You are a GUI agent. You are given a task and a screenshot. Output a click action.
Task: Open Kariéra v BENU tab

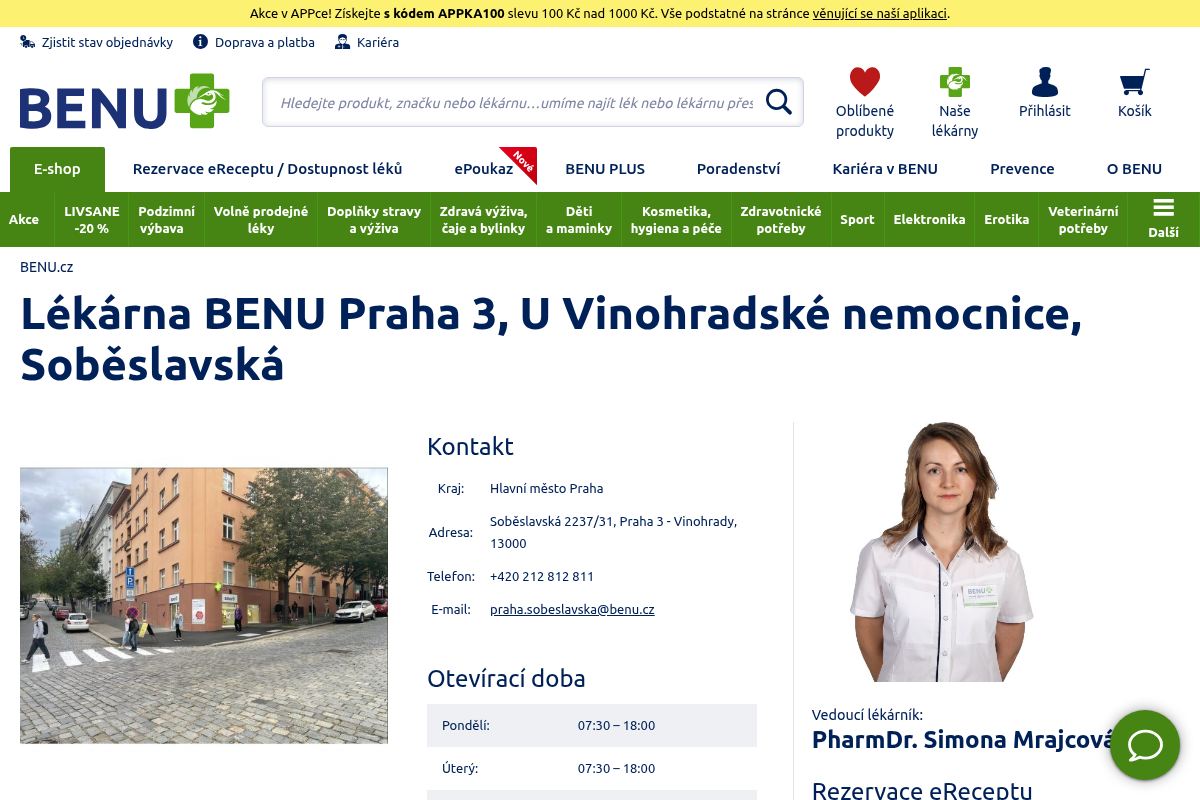pos(885,169)
